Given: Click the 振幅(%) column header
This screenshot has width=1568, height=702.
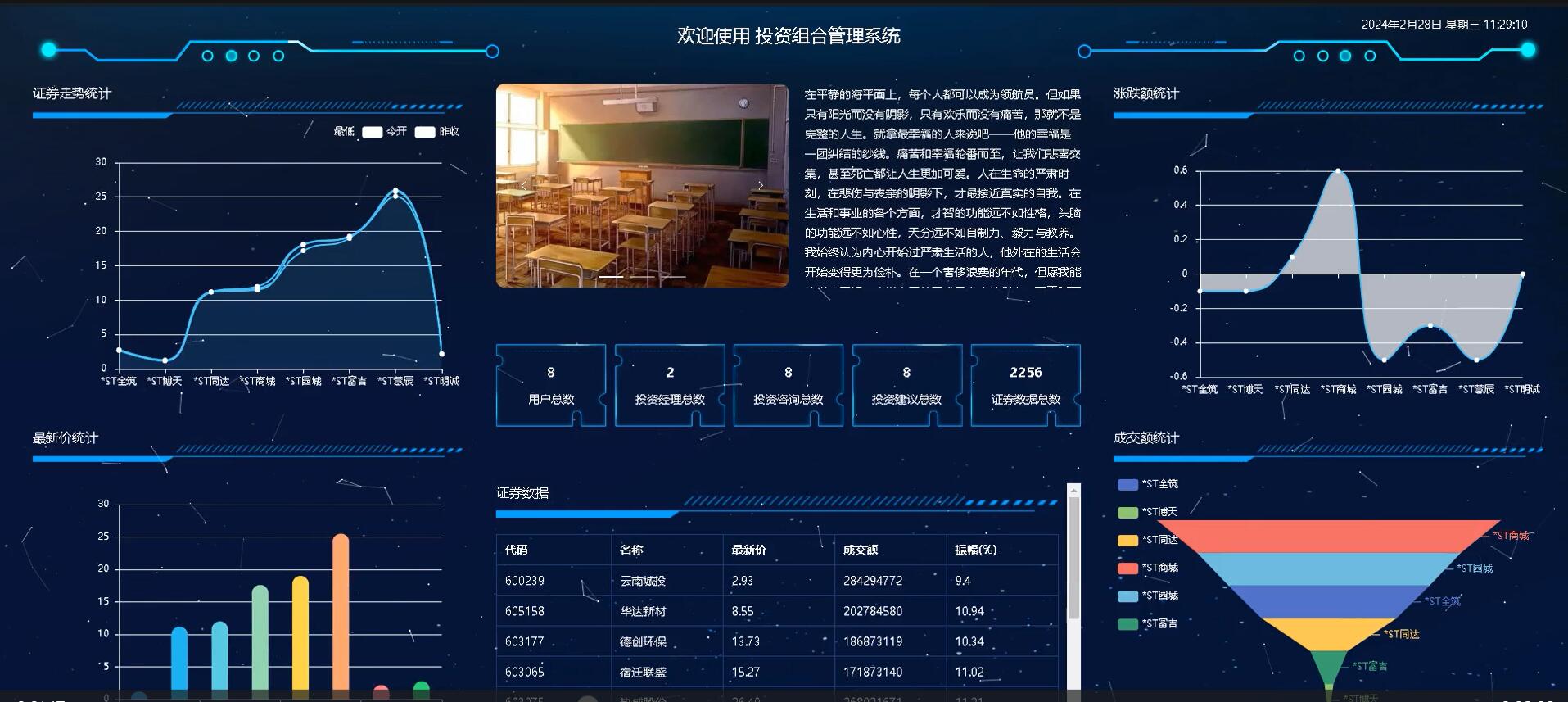Looking at the screenshot, I should tap(1001, 550).
